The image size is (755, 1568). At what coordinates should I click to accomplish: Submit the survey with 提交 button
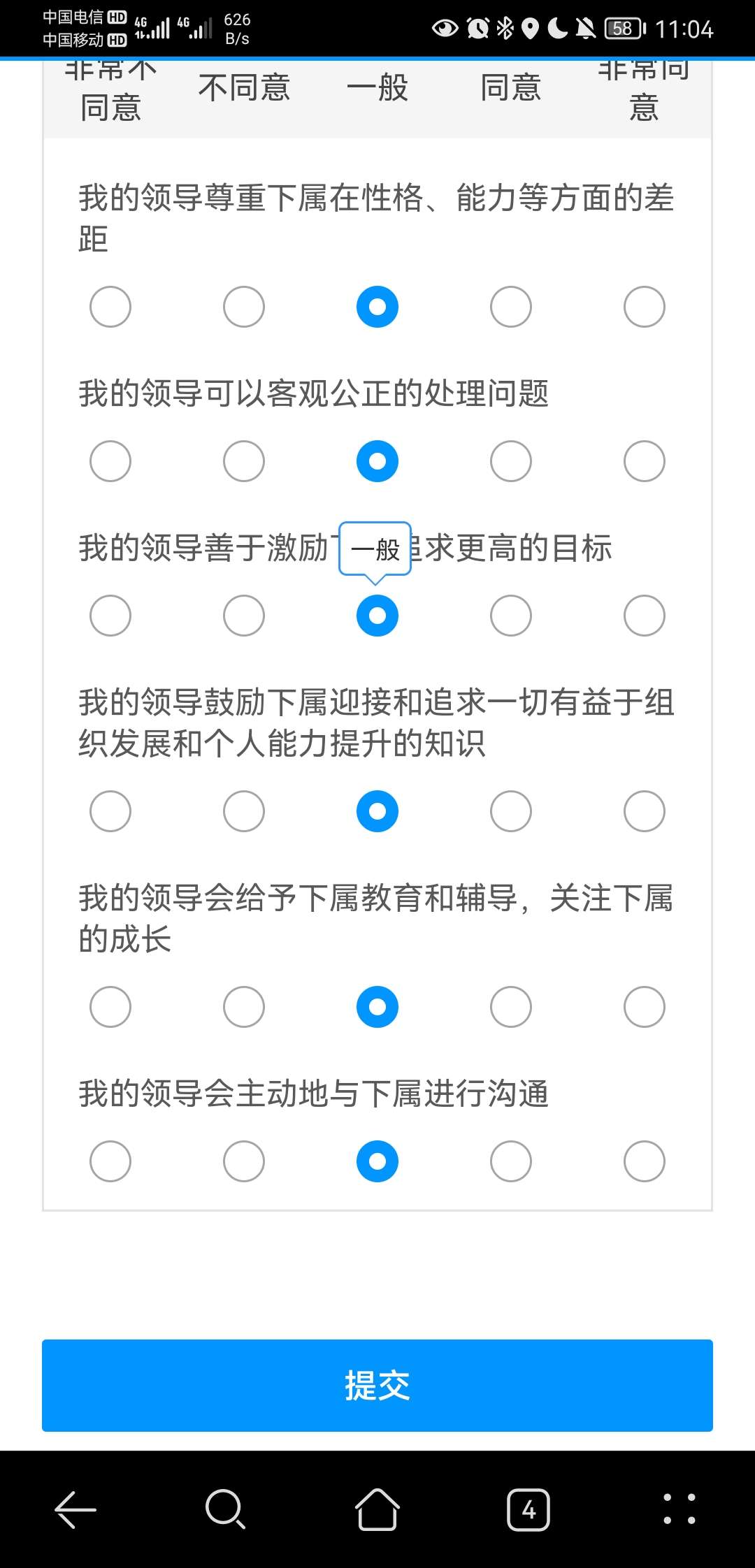377,1385
